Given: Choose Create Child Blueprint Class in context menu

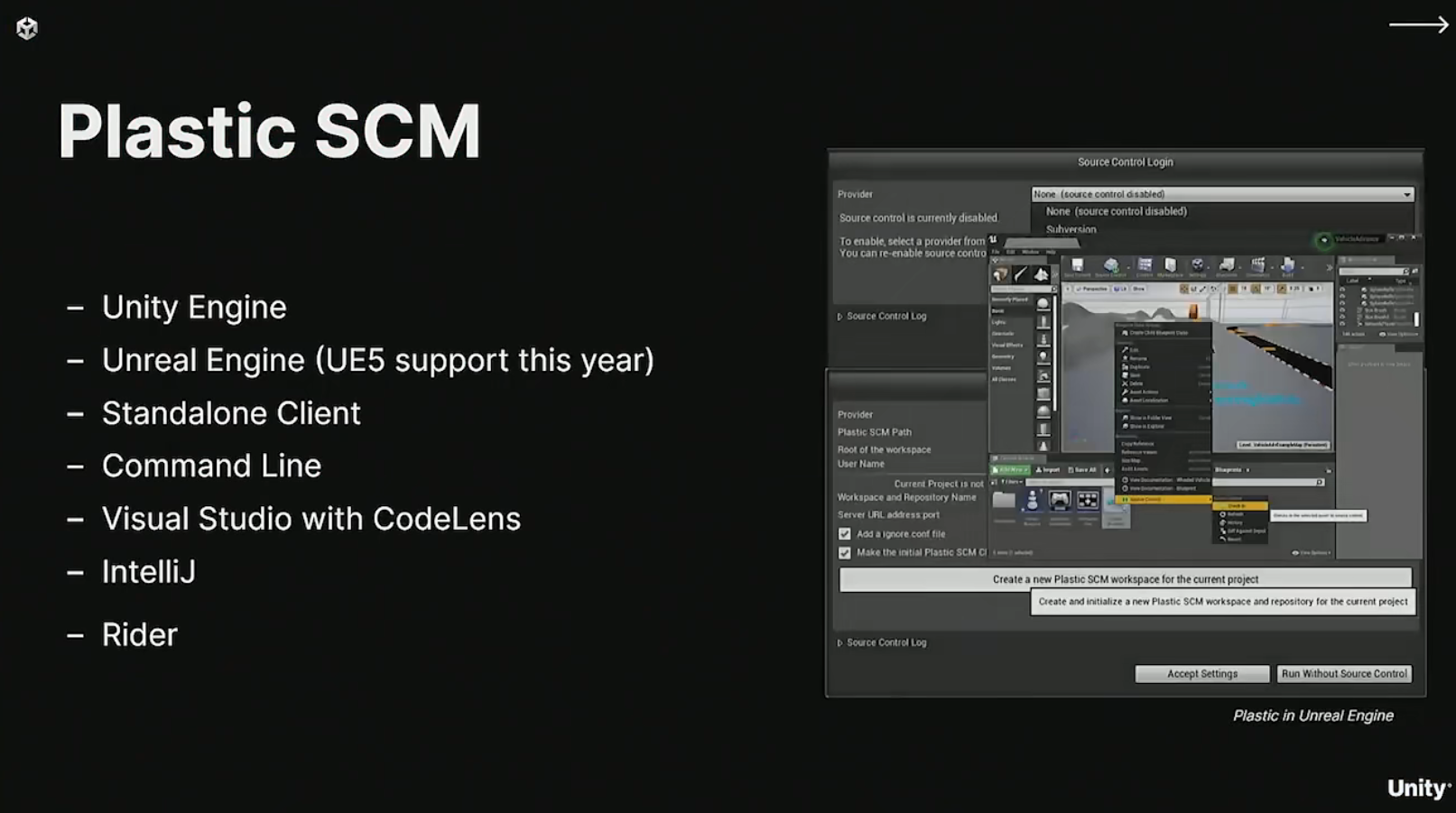Looking at the screenshot, I should coord(1159,333).
